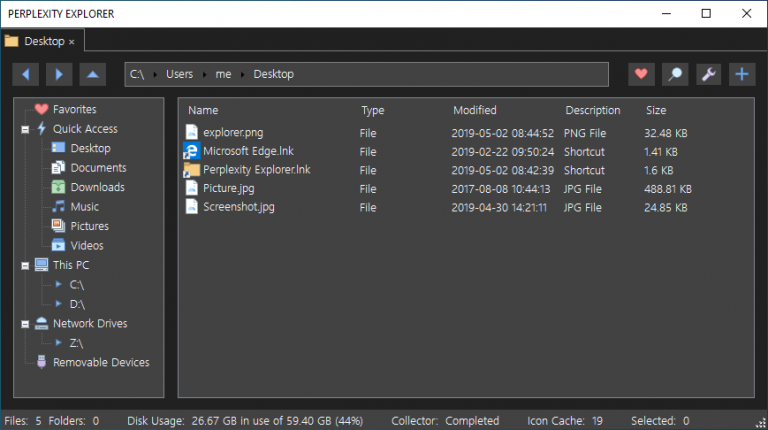Add a new tab with plus button

click(741, 74)
